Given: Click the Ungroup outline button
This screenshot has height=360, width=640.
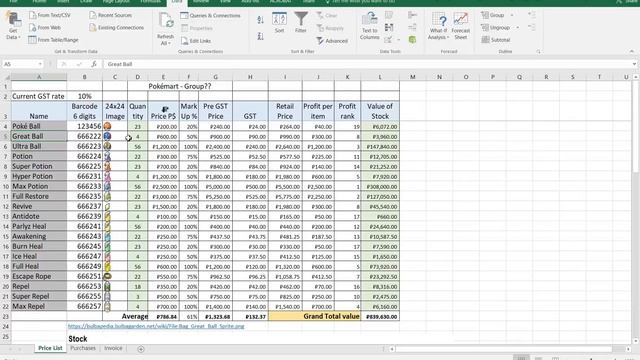Looking at the screenshot, I should point(495,28).
